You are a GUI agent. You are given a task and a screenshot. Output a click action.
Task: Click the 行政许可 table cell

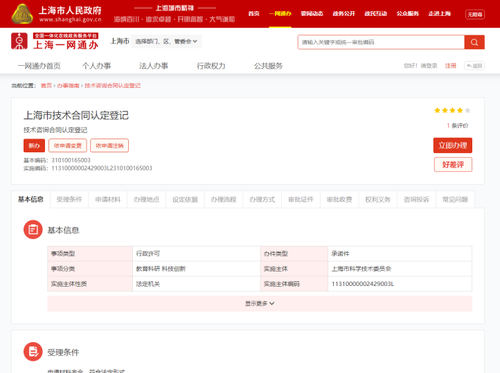(196, 254)
